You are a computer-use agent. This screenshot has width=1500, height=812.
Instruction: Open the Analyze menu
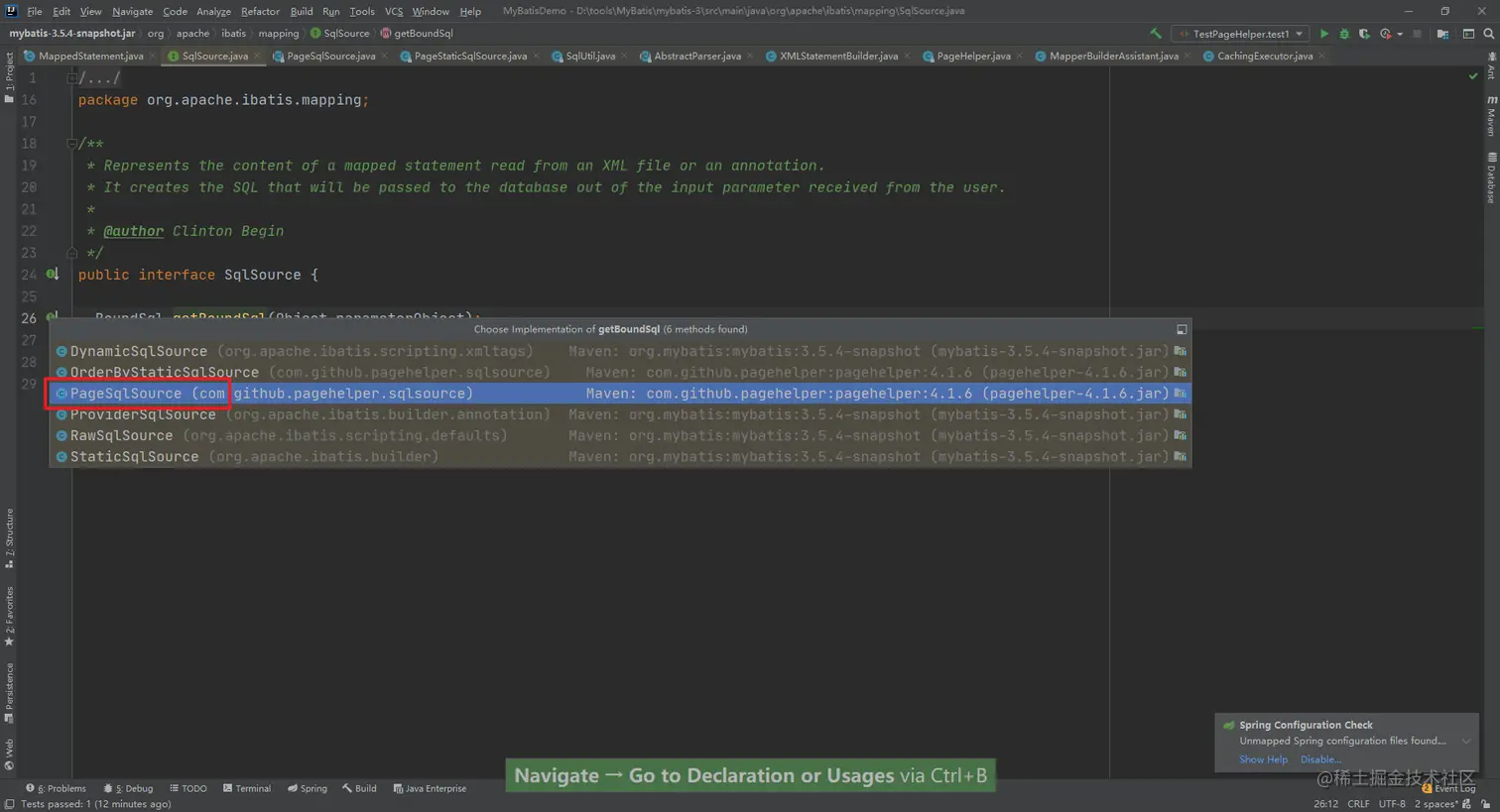tap(213, 11)
